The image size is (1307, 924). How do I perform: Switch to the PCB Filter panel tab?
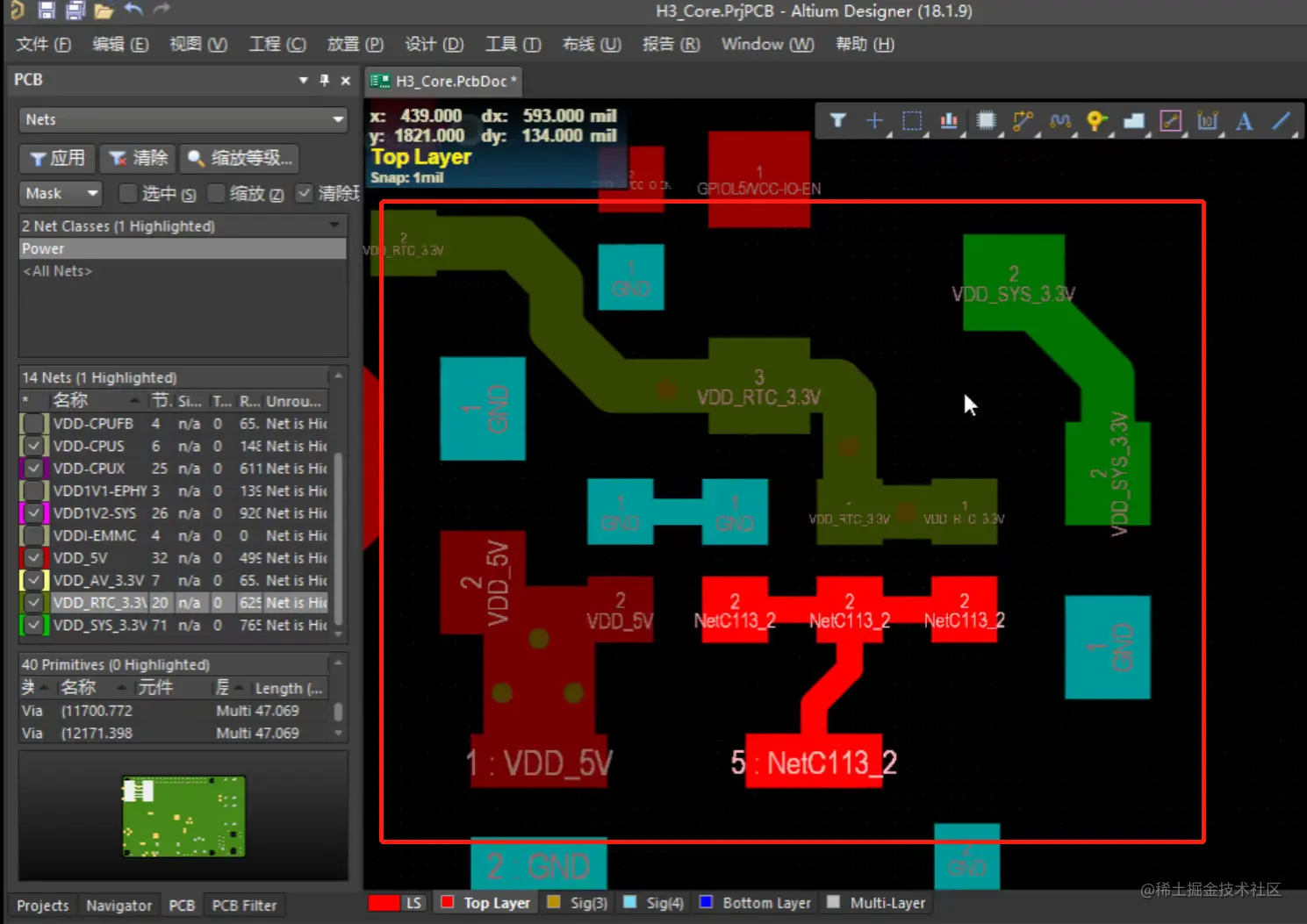tap(244, 905)
